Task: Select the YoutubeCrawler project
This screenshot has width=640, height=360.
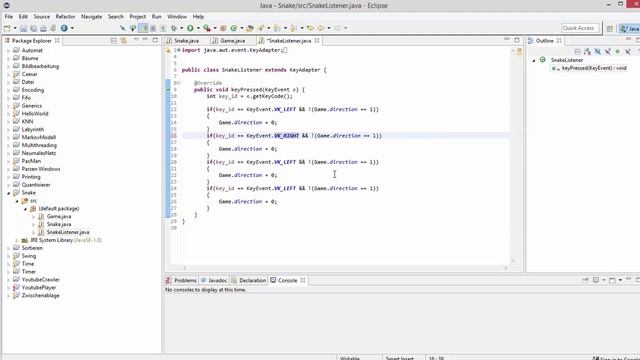Action: tap(40, 280)
